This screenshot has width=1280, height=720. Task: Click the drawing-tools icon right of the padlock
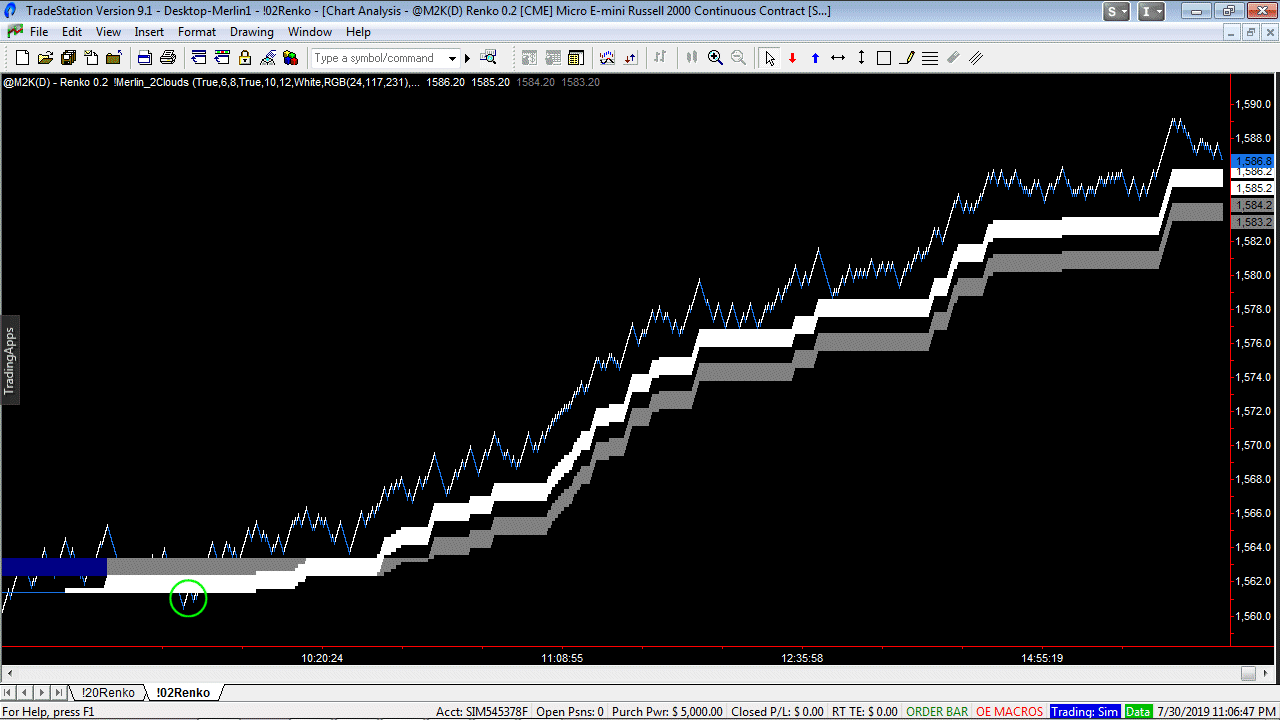click(x=268, y=58)
